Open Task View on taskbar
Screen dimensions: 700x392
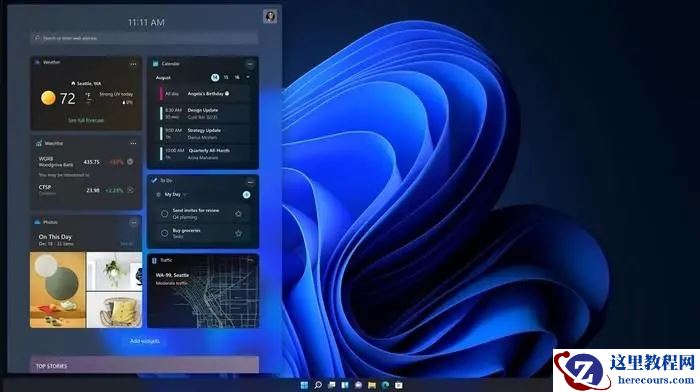click(x=331, y=385)
